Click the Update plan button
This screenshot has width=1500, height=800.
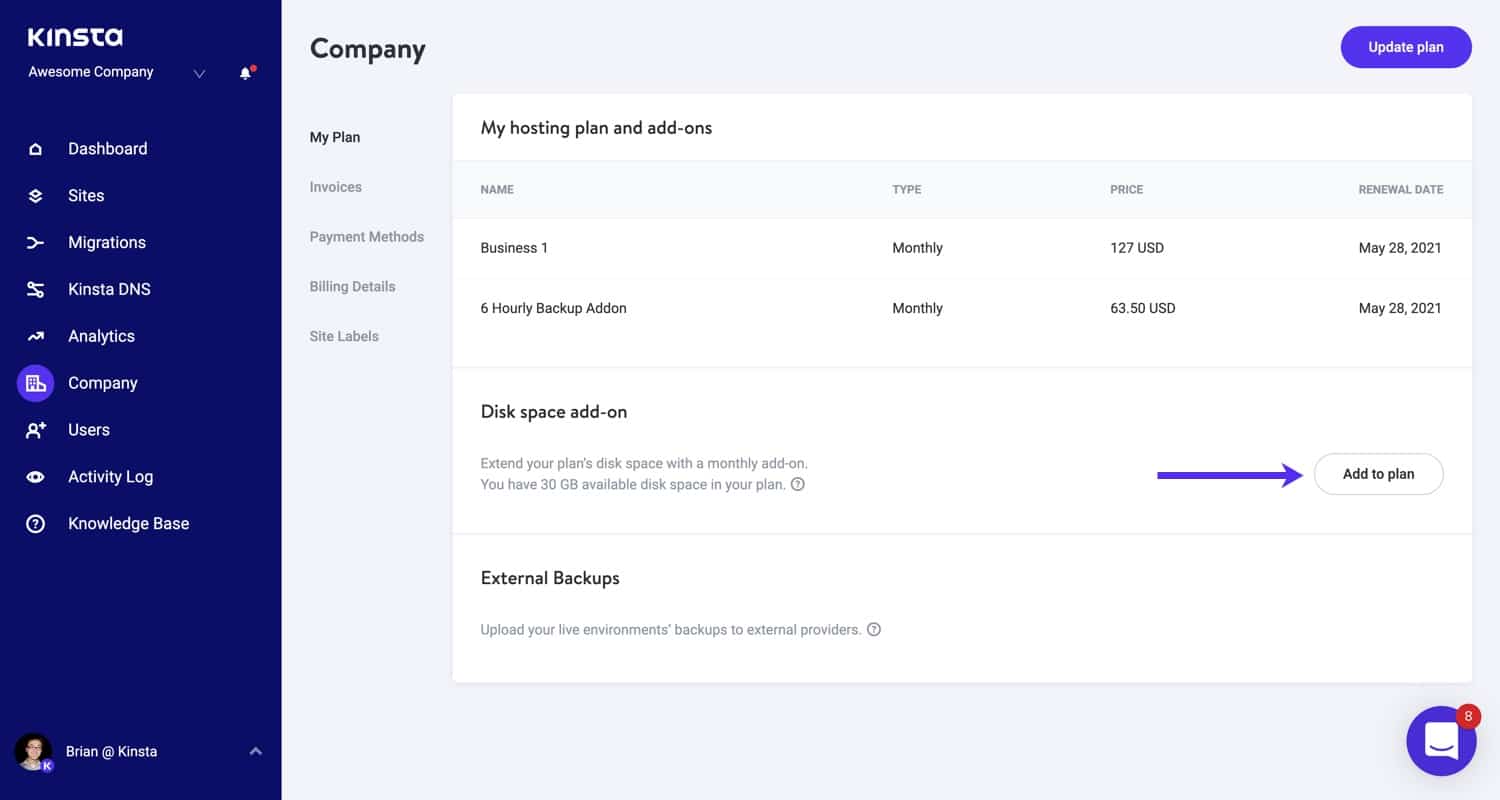tap(1406, 47)
